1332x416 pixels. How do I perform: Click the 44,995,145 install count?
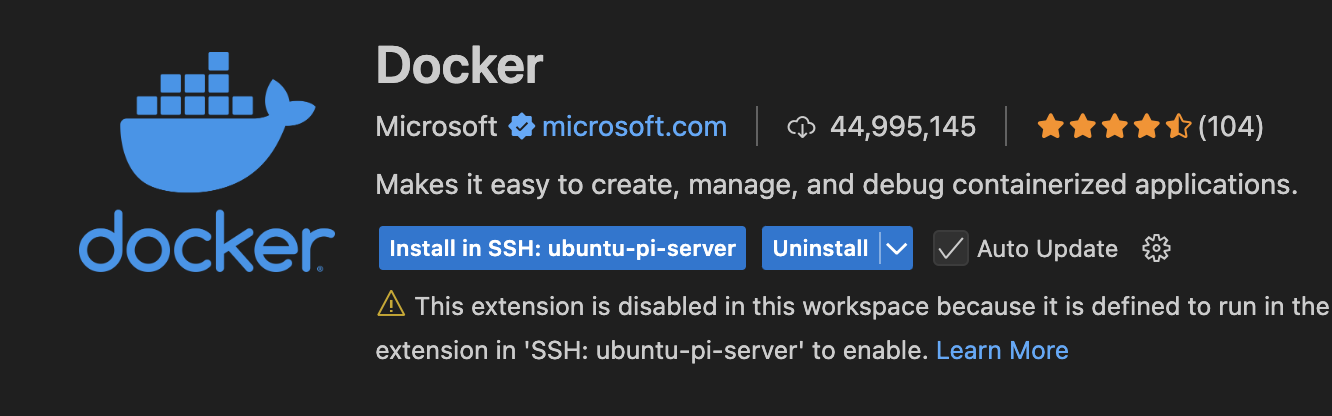(x=902, y=127)
